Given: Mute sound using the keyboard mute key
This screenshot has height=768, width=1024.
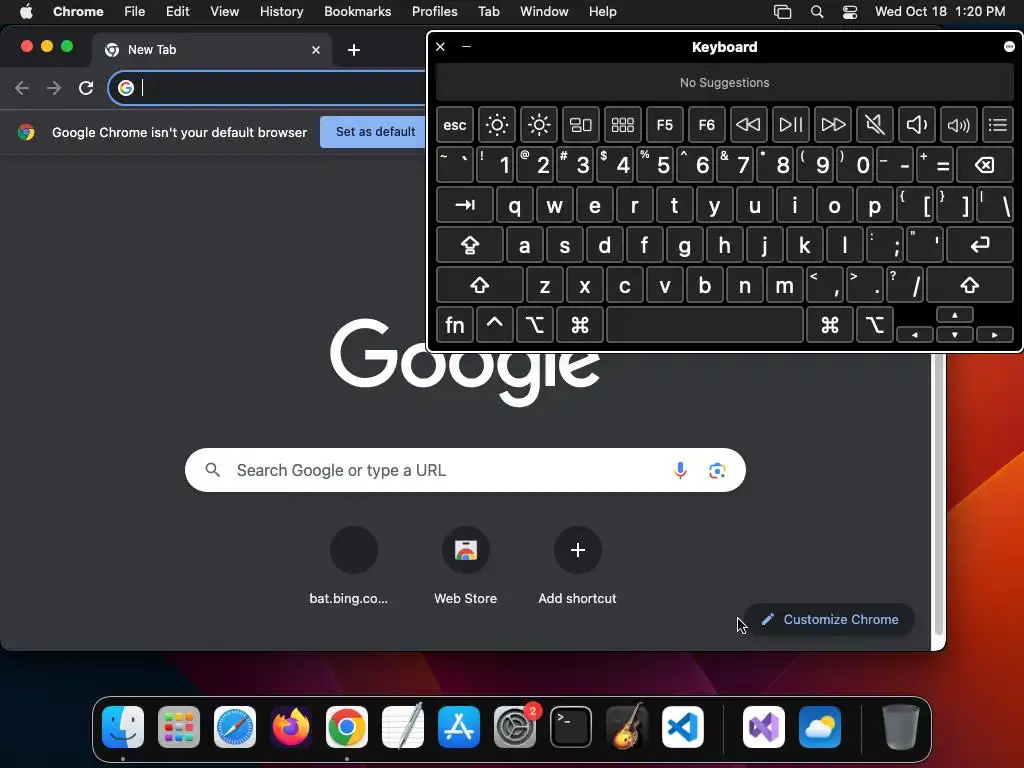Looking at the screenshot, I should (x=874, y=125).
